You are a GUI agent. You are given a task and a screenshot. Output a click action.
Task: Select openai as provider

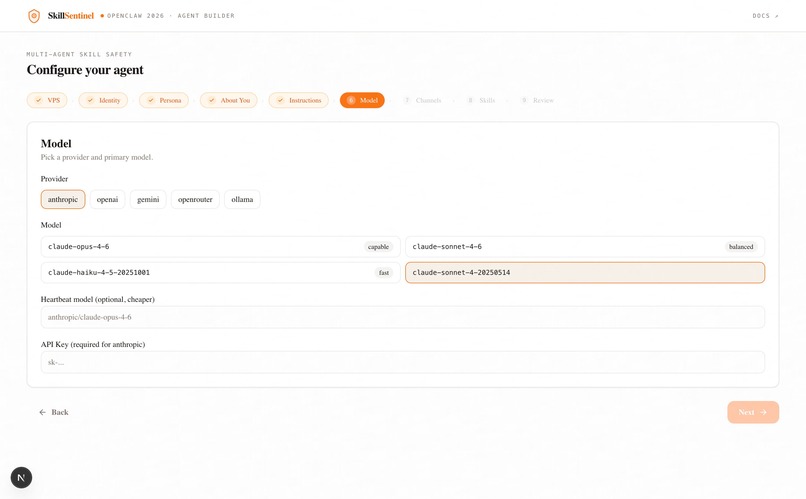(107, 199)
